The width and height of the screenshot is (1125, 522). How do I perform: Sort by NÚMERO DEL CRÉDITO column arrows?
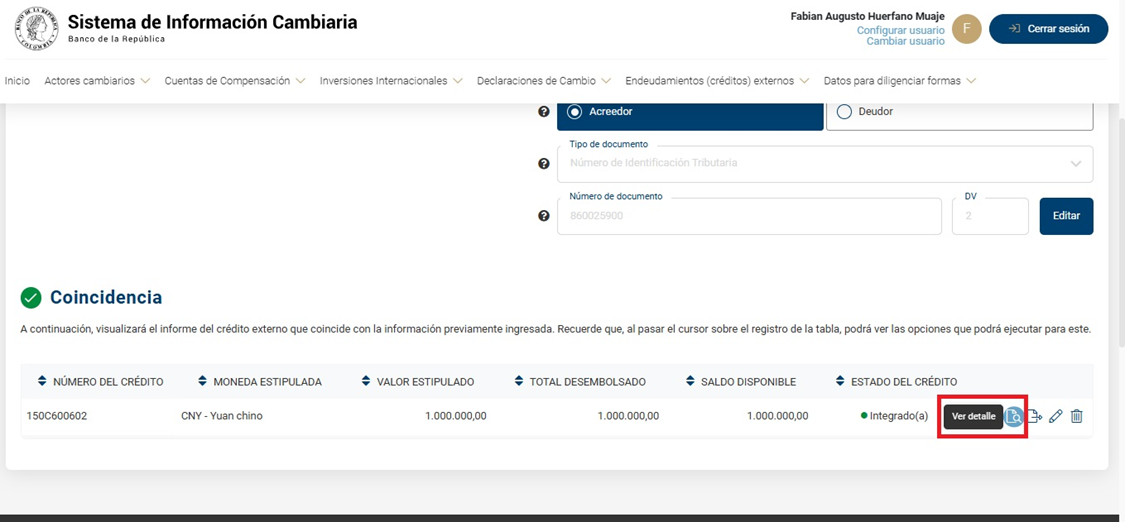coord(42,381)
